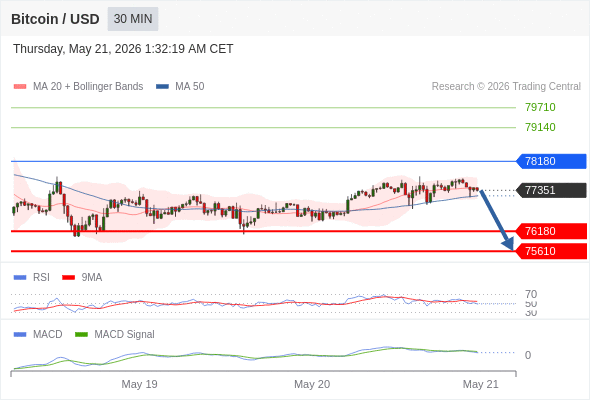Click the May 21 date axis label

pyautogui.click(x=481, y=384)
